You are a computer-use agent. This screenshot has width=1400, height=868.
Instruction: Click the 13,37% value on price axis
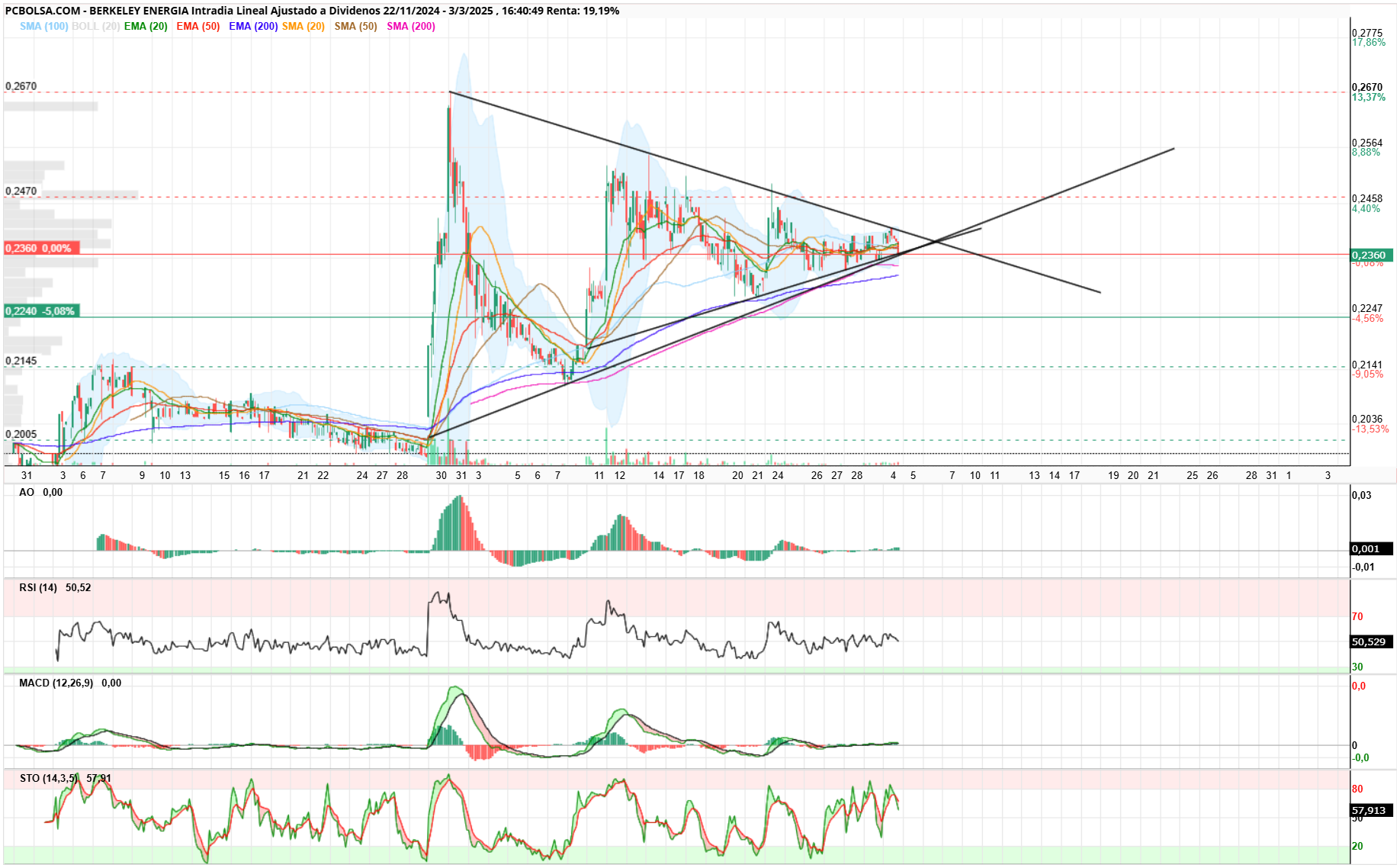click(1369, 98)
